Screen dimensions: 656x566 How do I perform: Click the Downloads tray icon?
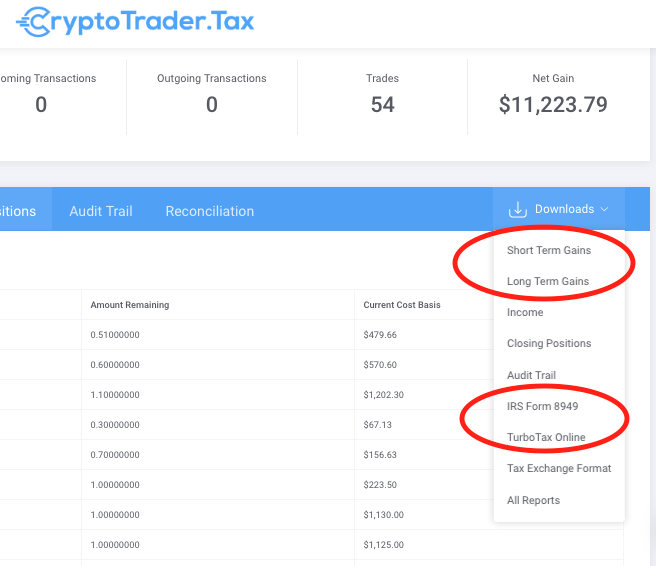pos(518,210)
